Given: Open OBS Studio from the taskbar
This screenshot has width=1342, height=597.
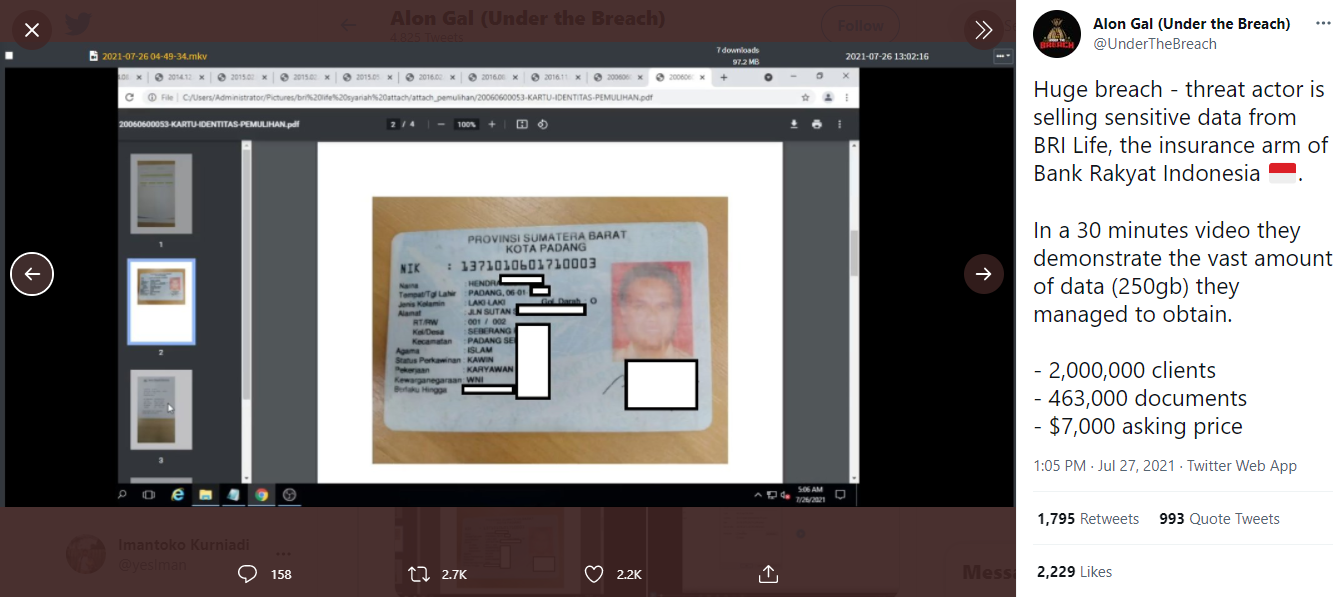Looking at the screenshot, I should 289,494.
